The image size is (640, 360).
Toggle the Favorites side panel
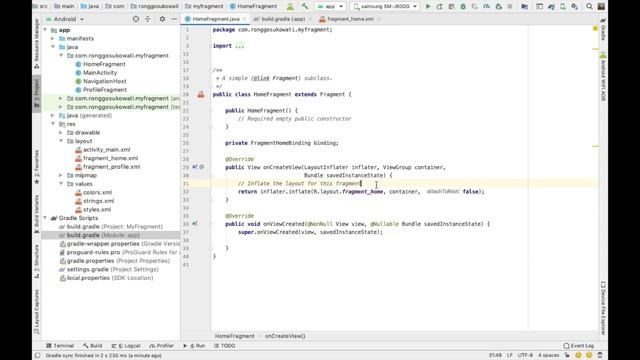(37, 167)
